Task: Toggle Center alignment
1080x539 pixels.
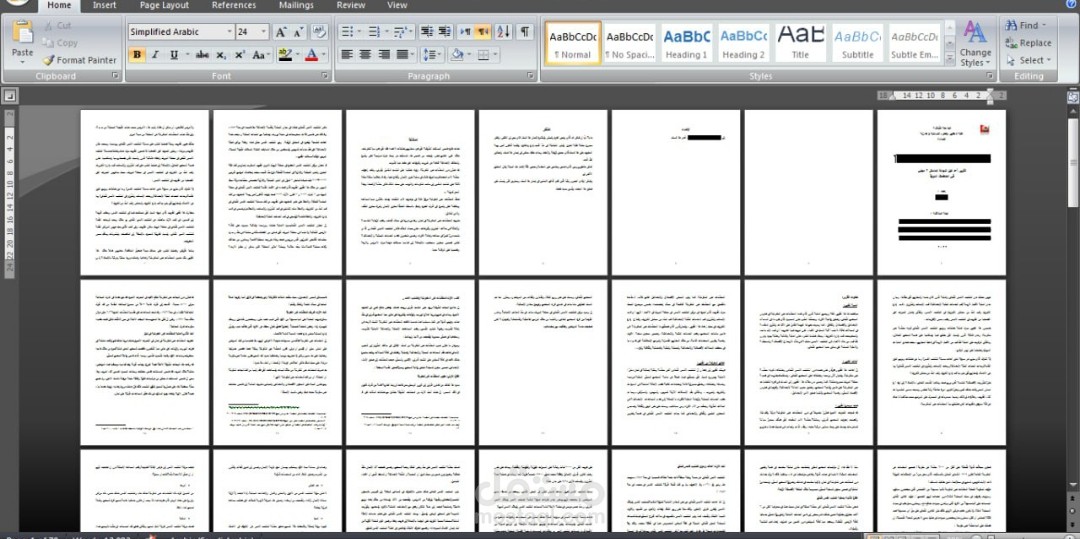Action: [365, 54]
